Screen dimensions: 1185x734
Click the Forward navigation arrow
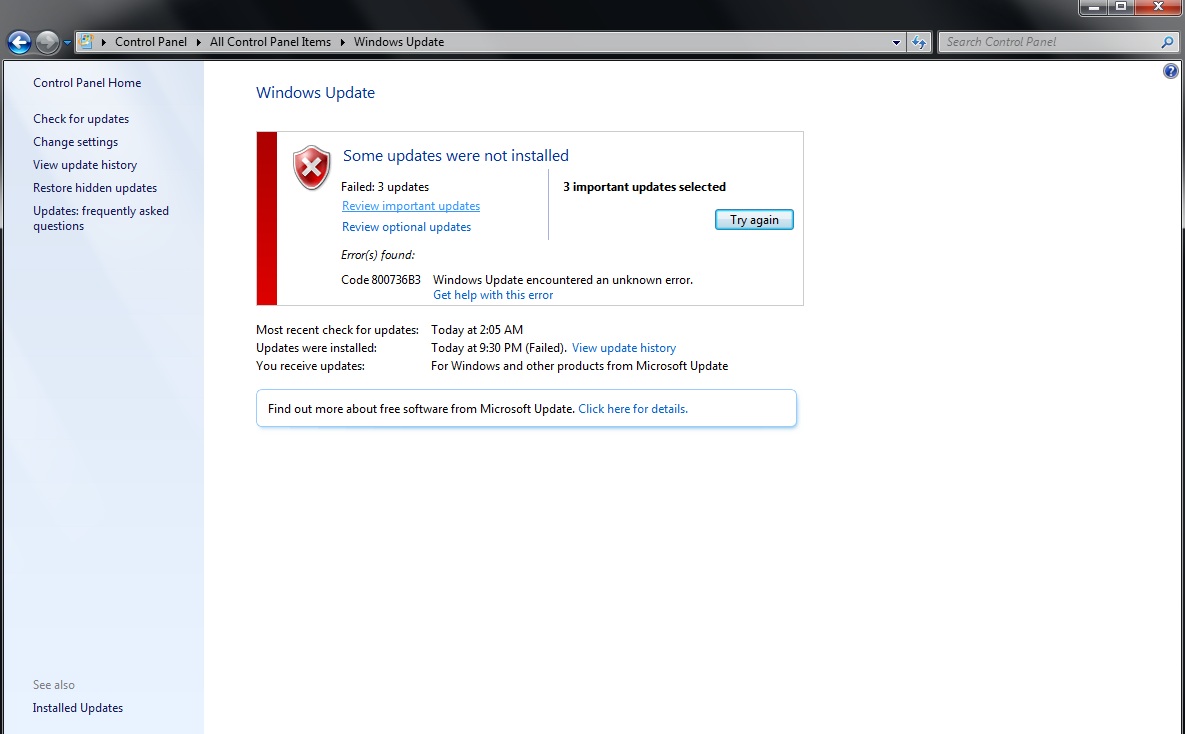(47, 42)
